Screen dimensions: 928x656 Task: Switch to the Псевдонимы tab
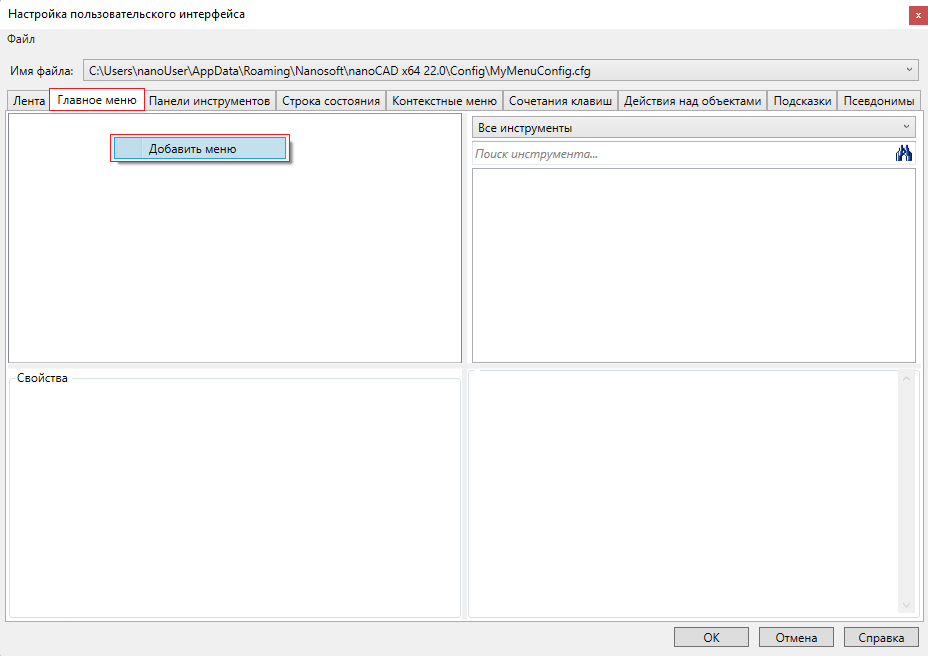pyautogui.click(x=878, y=101)
